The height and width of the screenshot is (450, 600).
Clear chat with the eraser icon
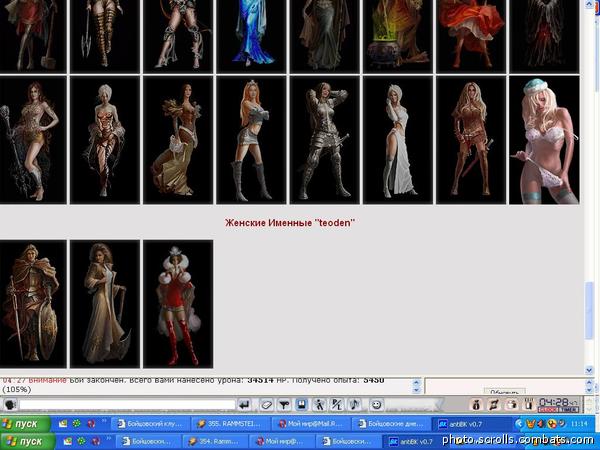pyautogui.click(x=267, y=404)
